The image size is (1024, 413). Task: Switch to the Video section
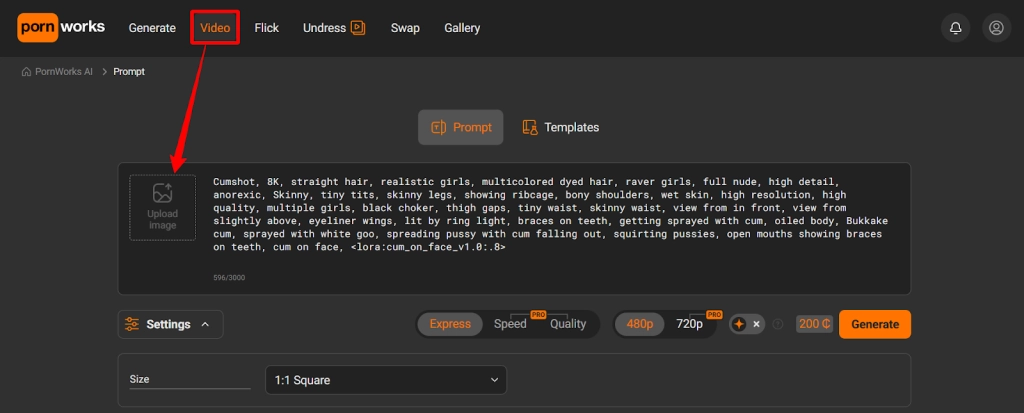[215, 28]
